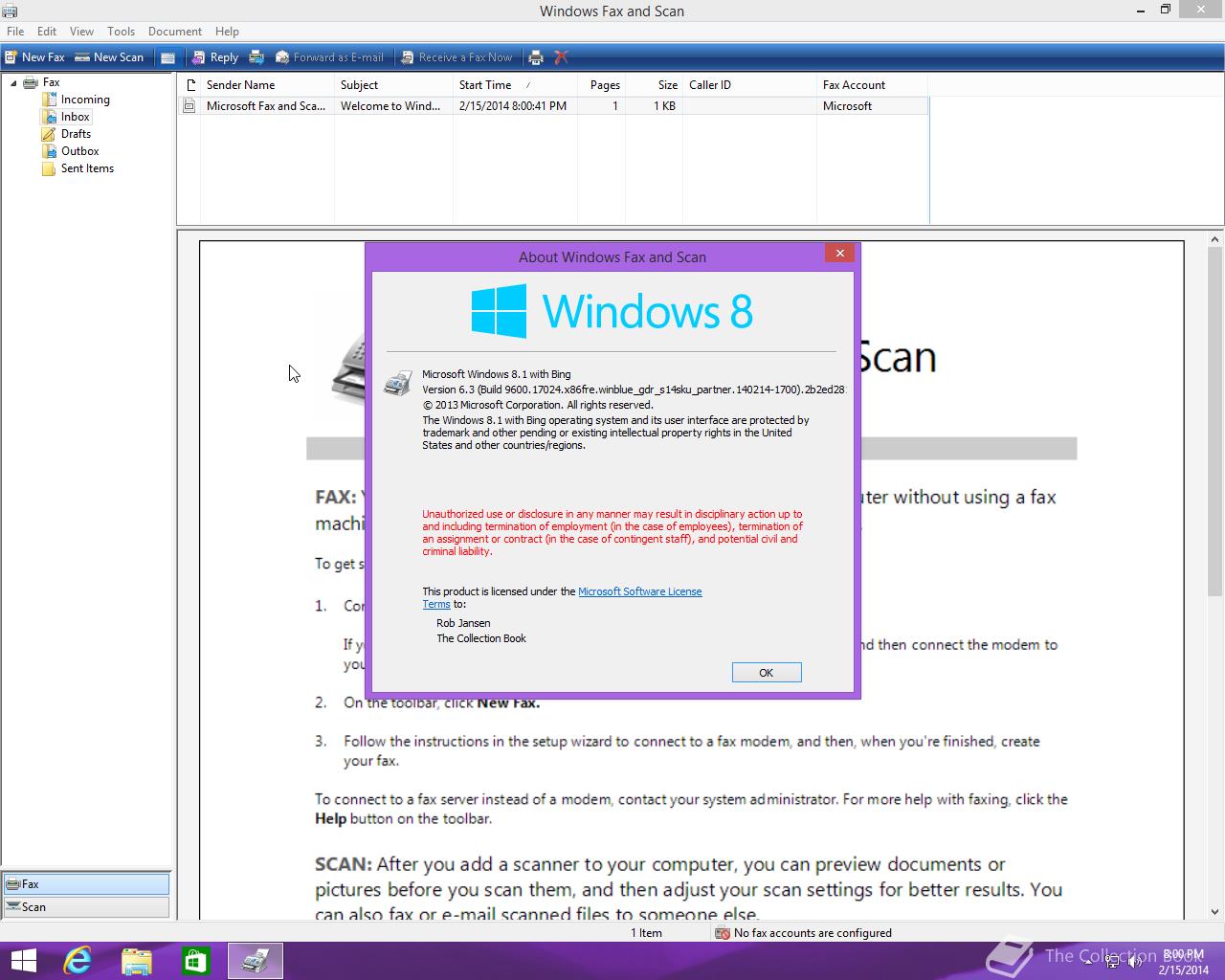Collapse the Fax tree node

[x=13, y=82]
